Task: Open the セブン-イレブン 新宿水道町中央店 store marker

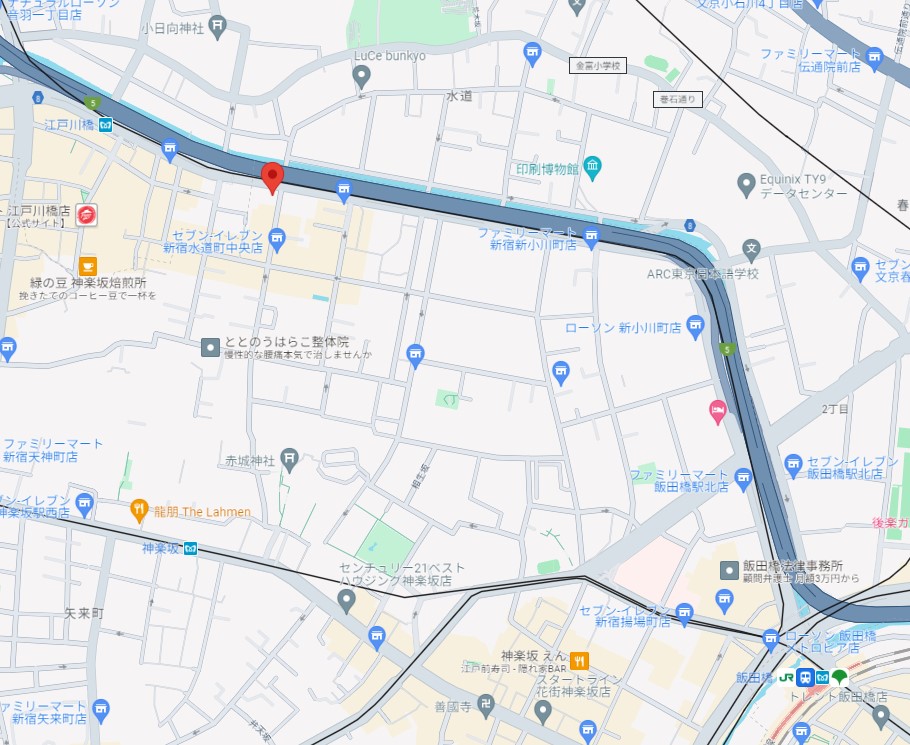Action: pos(277,240)
